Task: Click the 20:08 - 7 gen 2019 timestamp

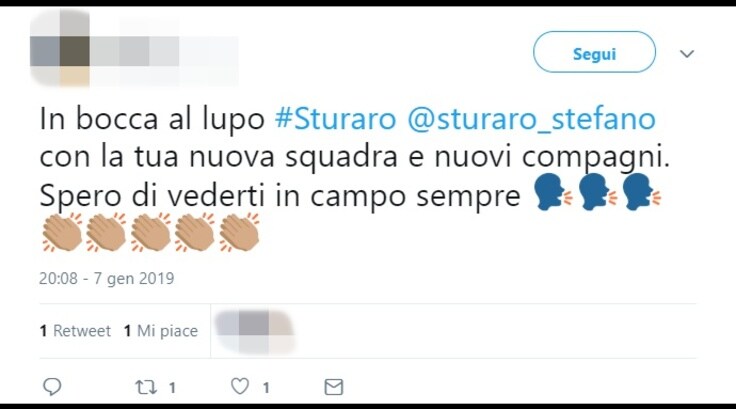Action: [107, 278]
